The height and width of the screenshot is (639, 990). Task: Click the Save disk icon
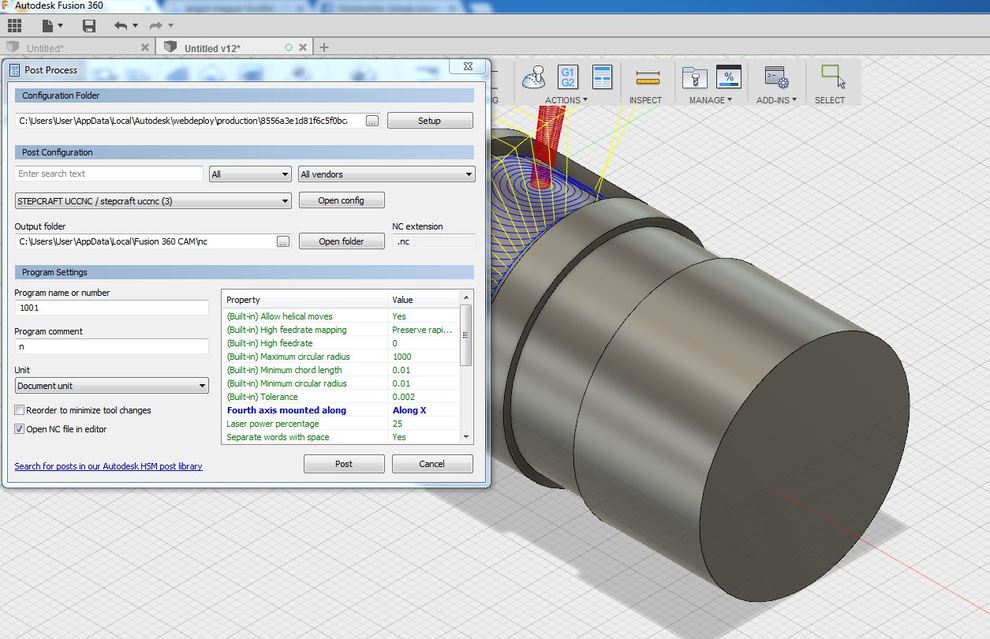coord(89,26)
